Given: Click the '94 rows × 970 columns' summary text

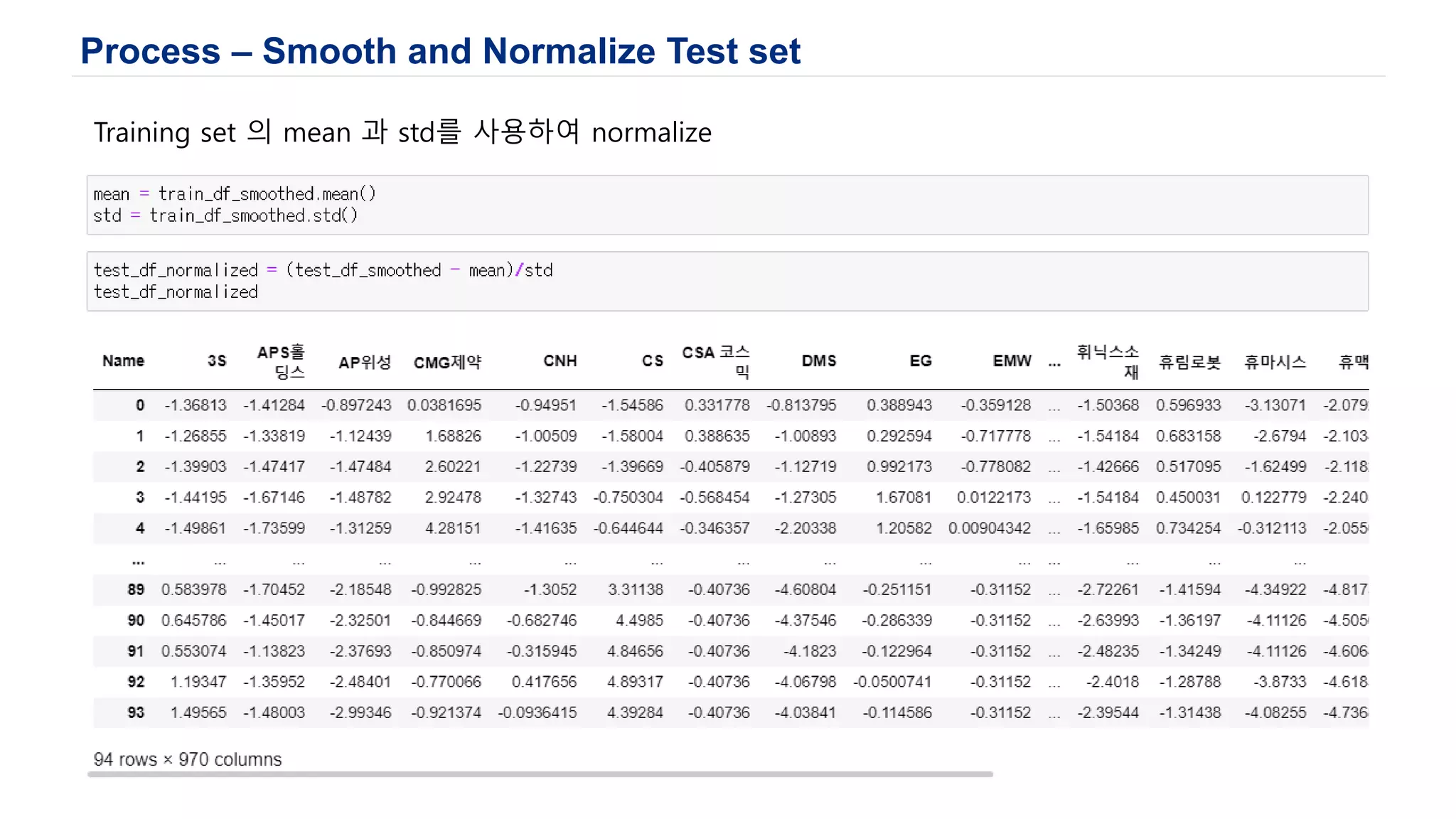Looking at the screenshot, I should click(188, 759).
